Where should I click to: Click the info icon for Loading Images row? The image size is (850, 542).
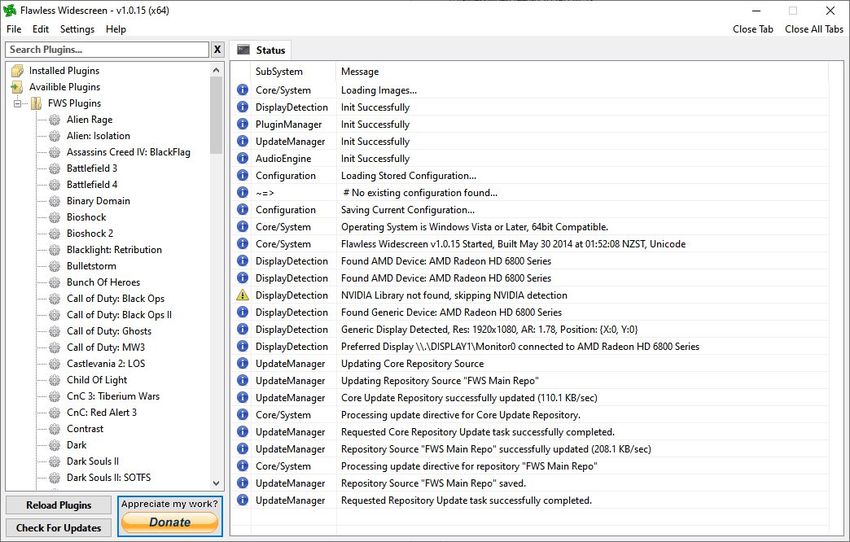[x=242, y=90]
